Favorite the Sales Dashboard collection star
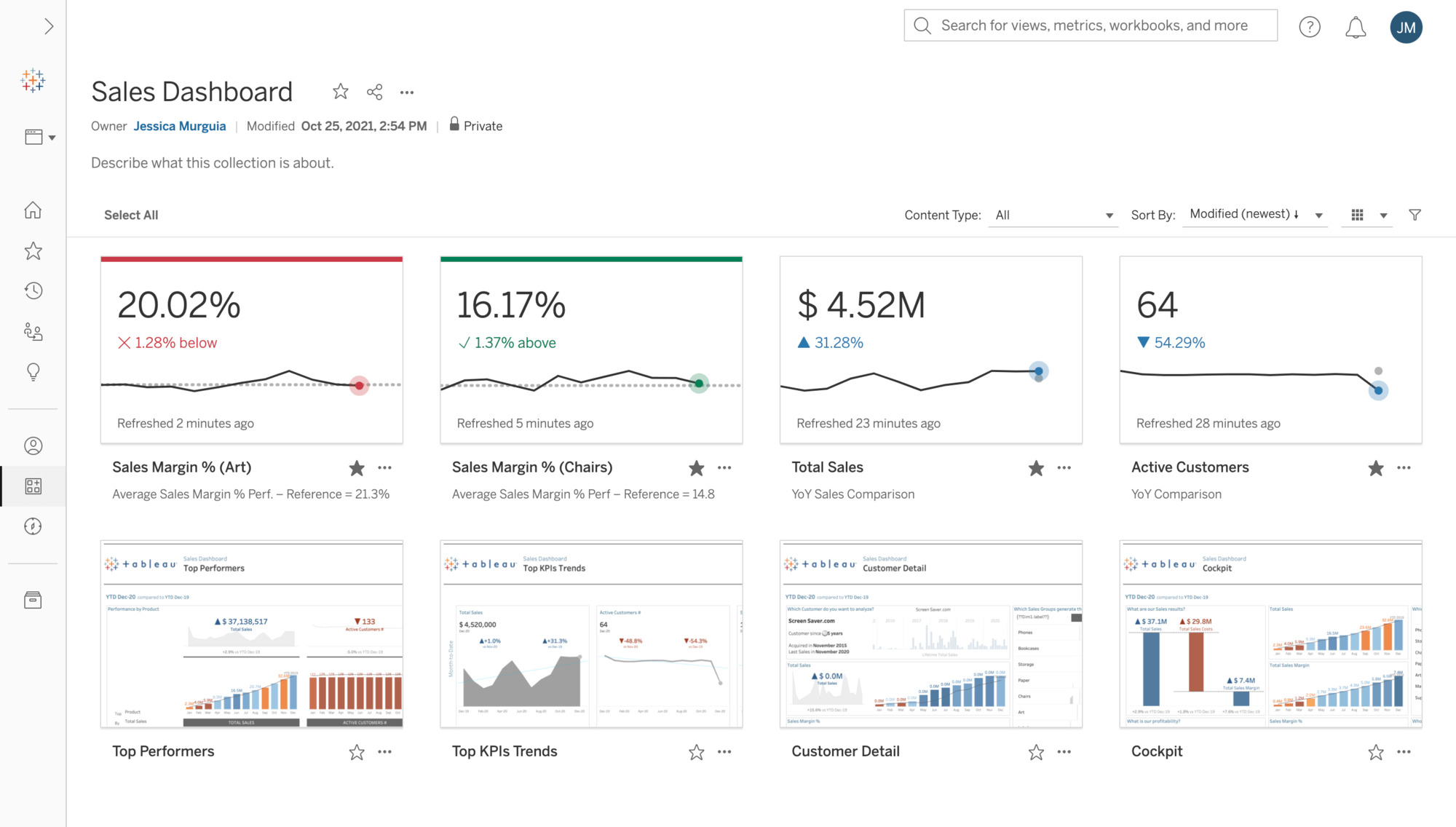 coord(340,92)
